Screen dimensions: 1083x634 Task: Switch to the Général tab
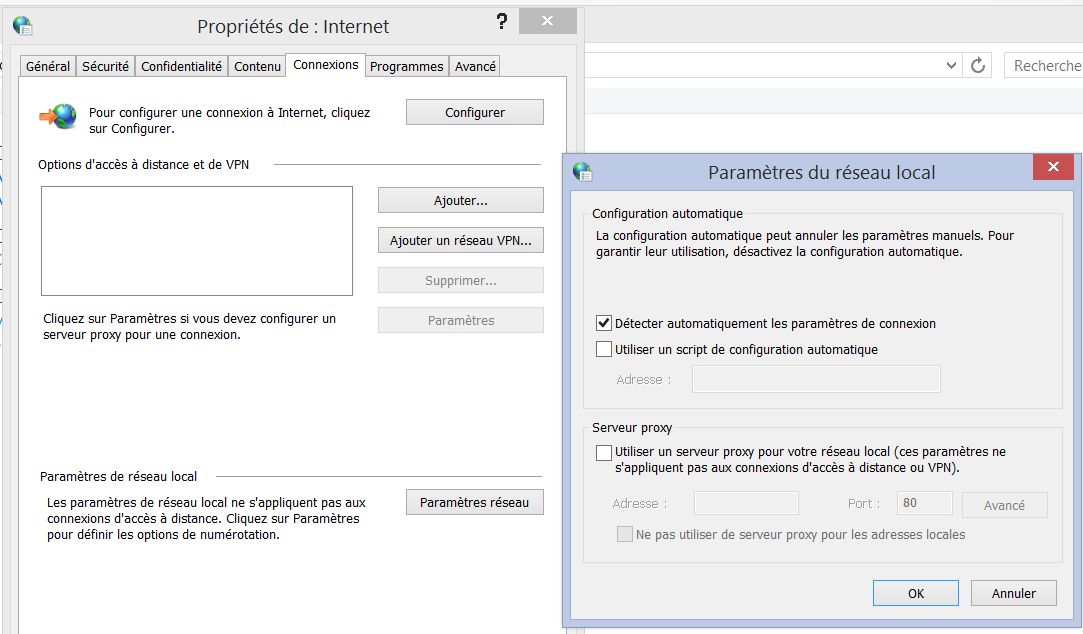48,66
